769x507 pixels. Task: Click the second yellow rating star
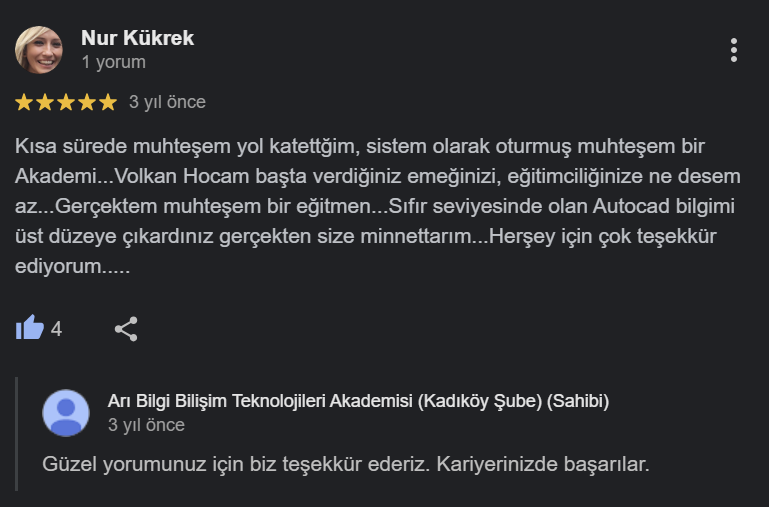45,102
